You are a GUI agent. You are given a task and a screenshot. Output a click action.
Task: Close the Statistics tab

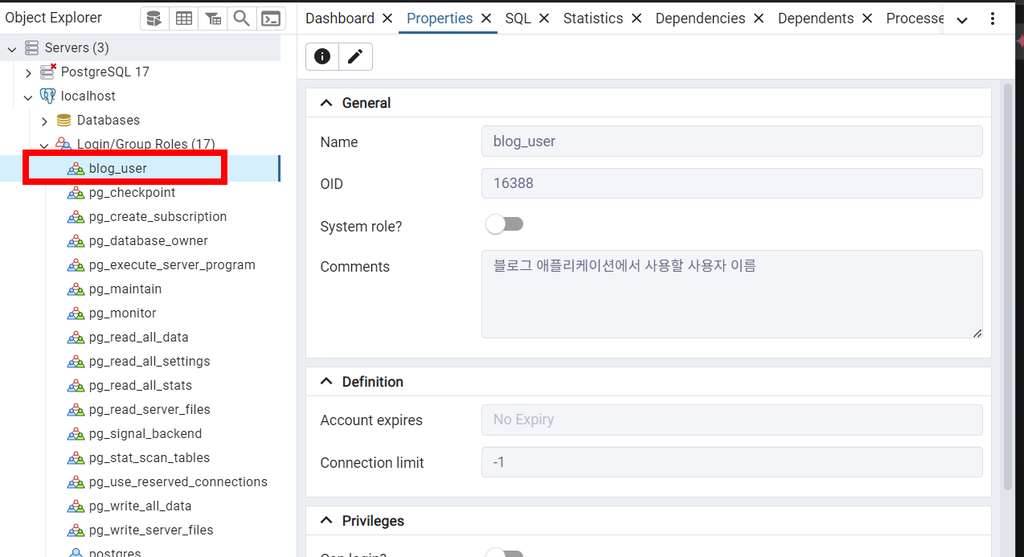[636, 18]
